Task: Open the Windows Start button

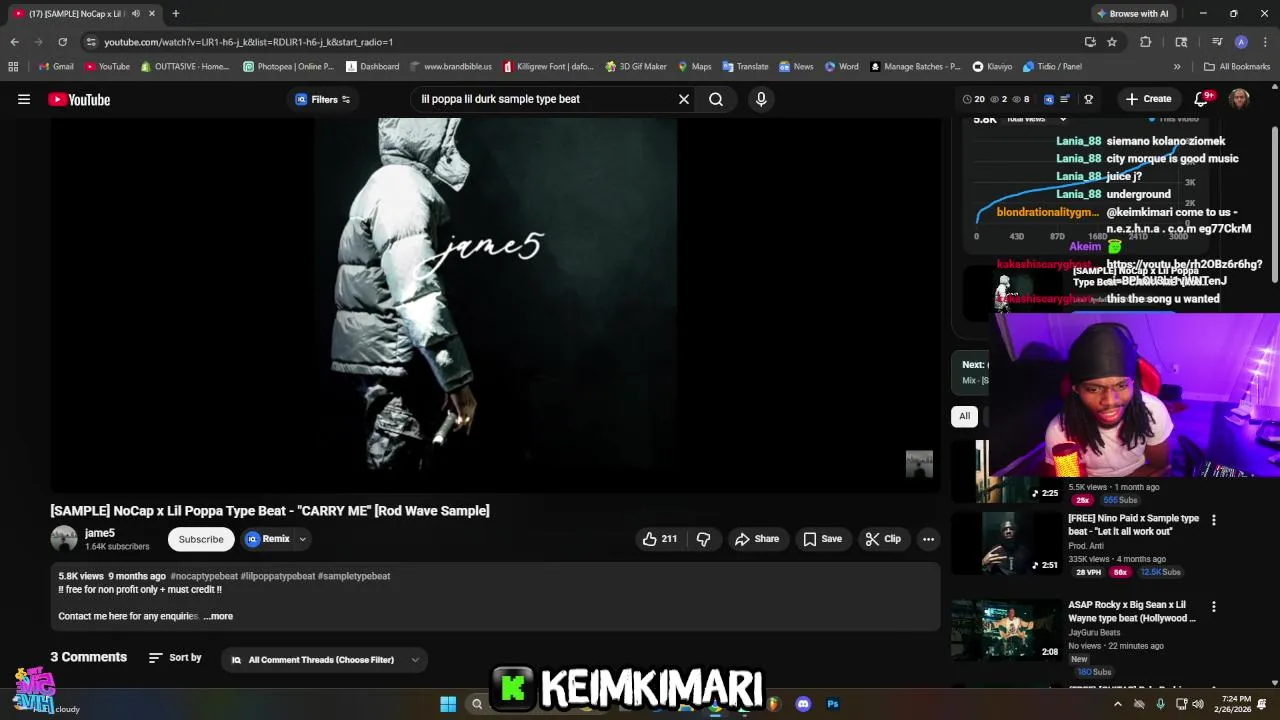Action: [x=448, y=704]
